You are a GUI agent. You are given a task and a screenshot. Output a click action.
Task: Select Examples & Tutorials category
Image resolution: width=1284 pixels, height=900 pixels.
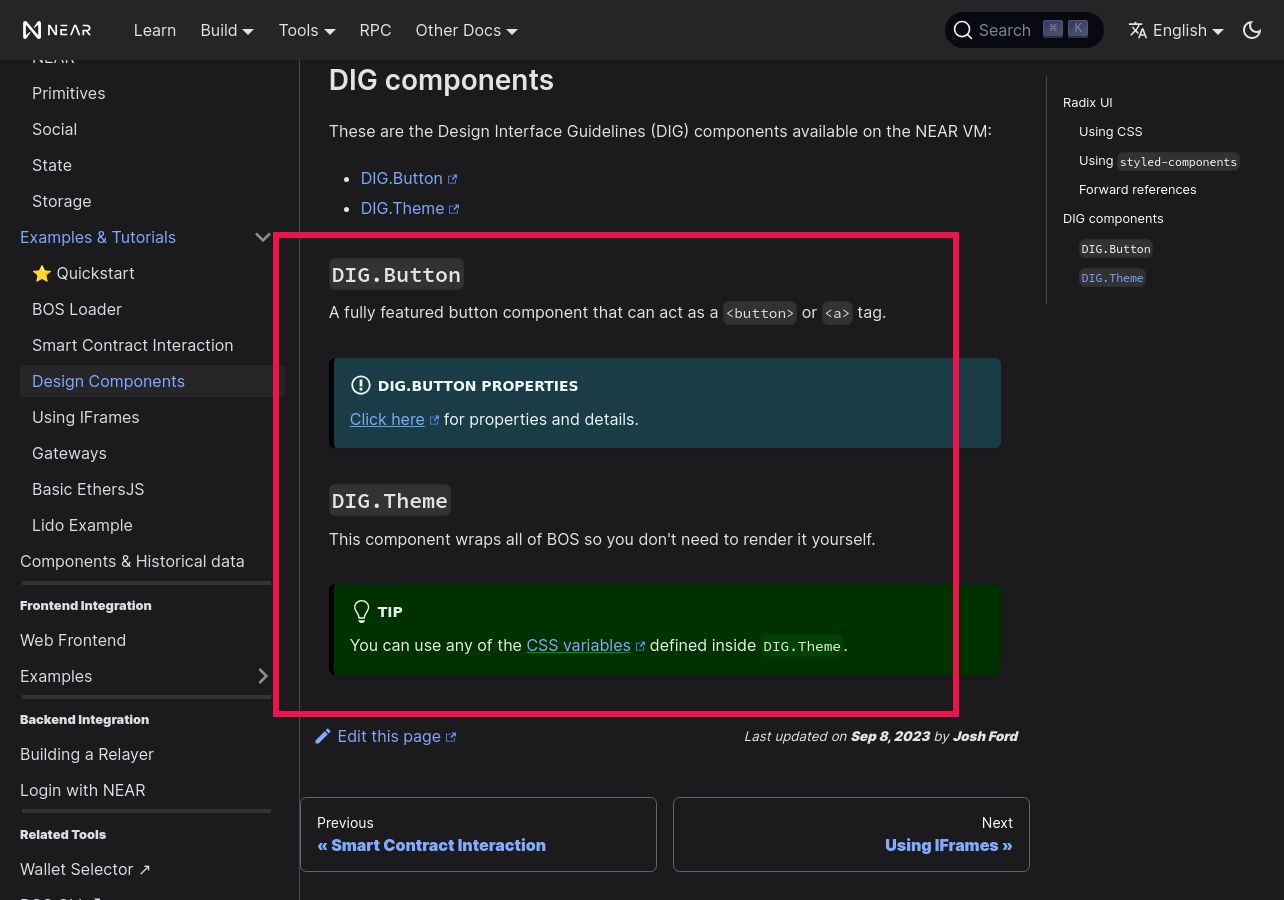click(98, 237)
